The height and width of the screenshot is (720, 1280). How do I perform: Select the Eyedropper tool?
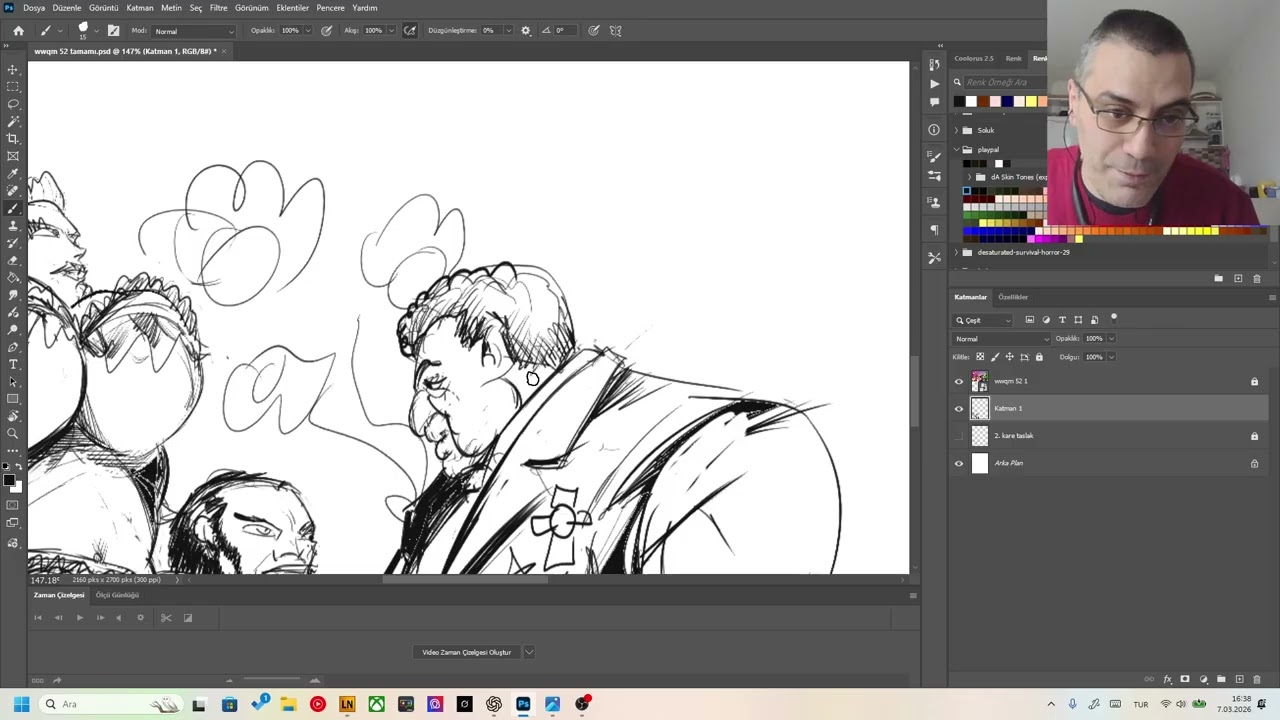pyautogui.click(x=13, y=173)
